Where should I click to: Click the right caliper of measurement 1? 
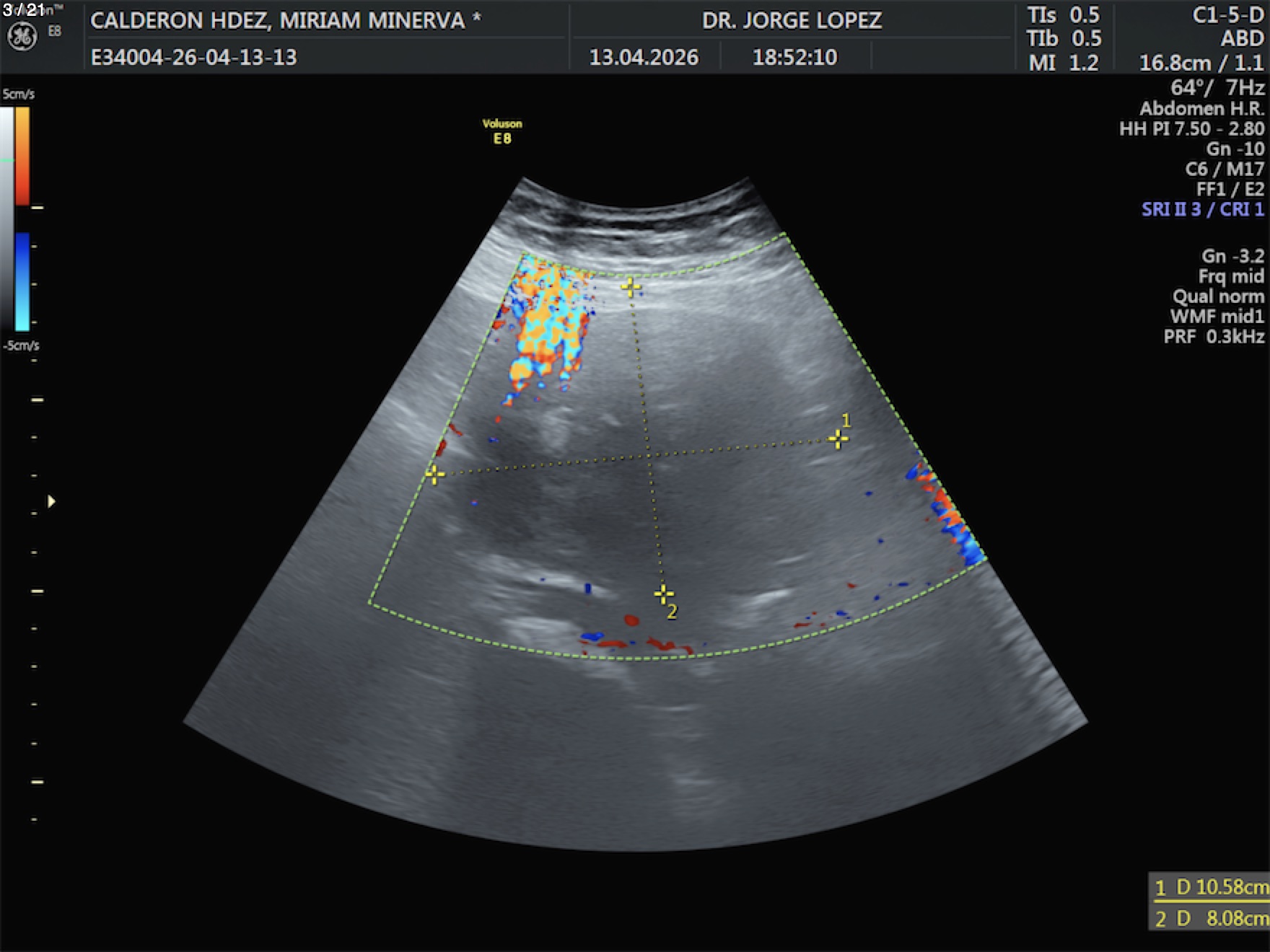(838, 438)
